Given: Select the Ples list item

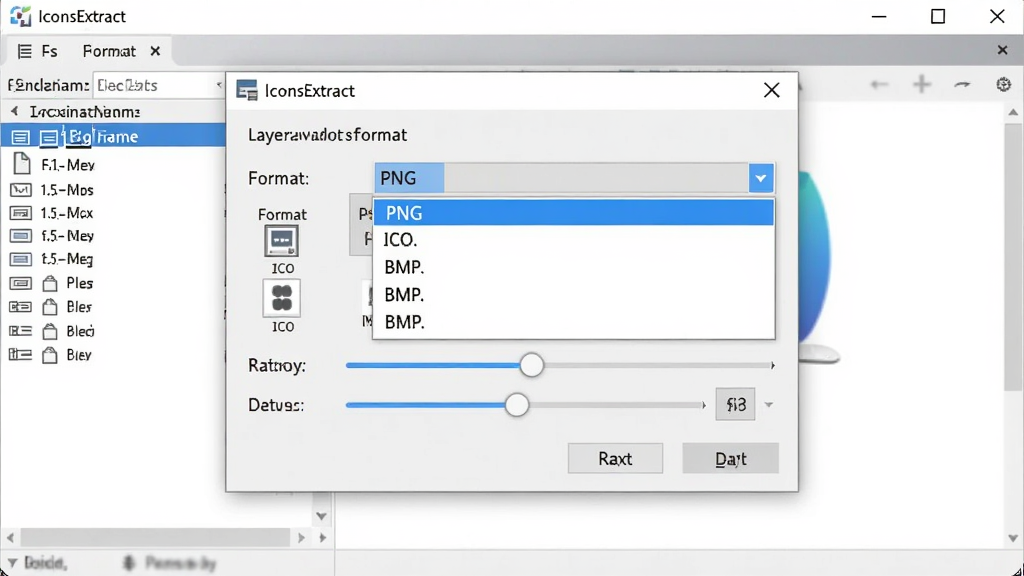Looking at the screenshot, I should 80,283.
